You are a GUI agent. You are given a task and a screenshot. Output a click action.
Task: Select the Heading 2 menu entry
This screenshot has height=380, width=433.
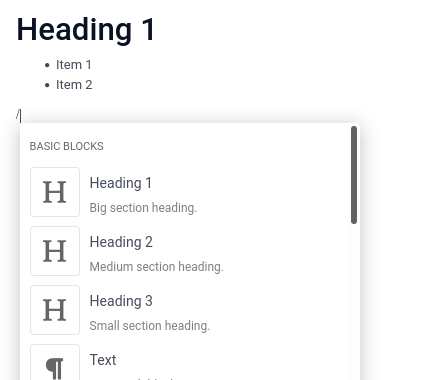tap(187, 251)
